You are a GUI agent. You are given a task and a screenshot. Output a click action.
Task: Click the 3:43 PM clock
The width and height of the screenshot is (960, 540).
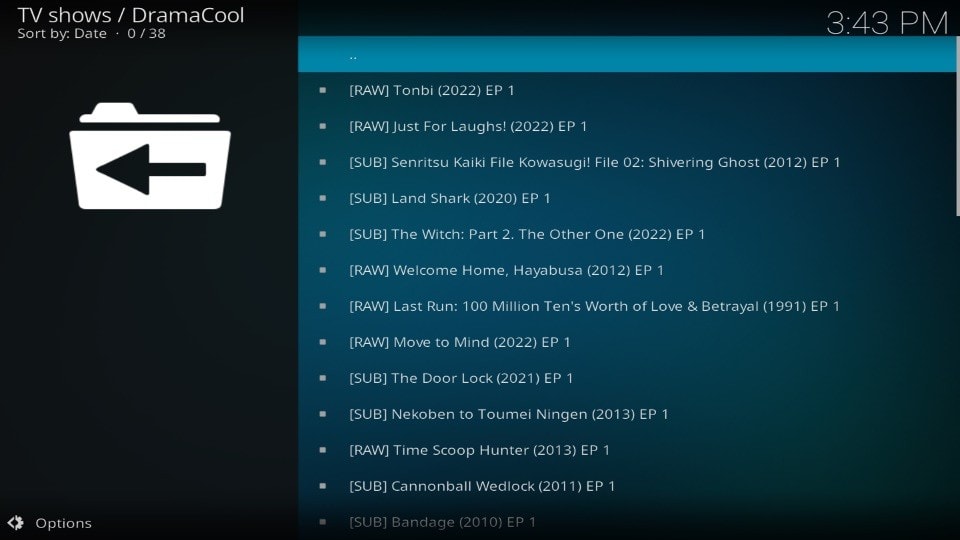[887, 23]
